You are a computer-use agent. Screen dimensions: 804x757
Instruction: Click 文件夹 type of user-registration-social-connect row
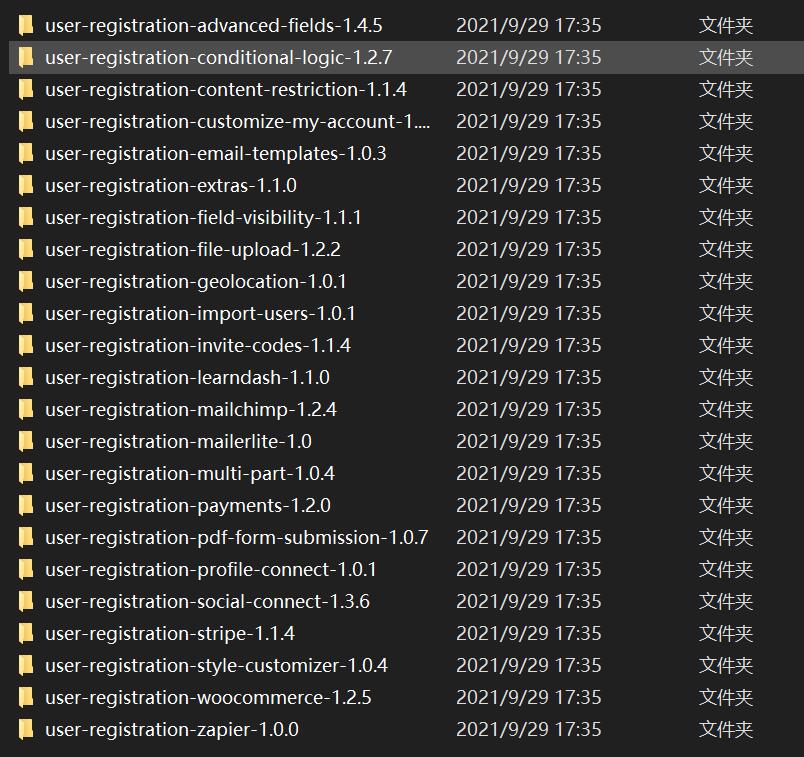(726, 602)
